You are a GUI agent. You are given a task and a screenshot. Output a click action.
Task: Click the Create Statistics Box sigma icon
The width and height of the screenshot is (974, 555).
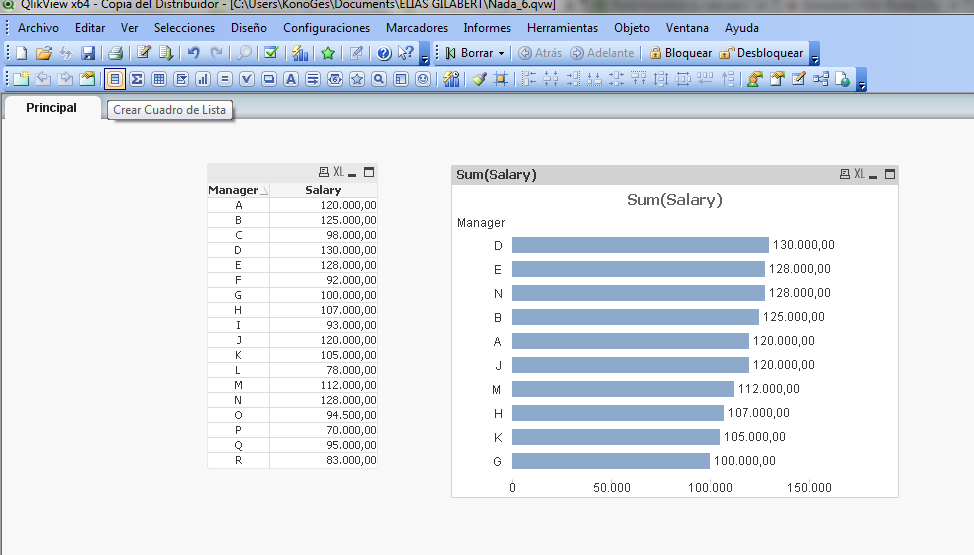(137, 79)
